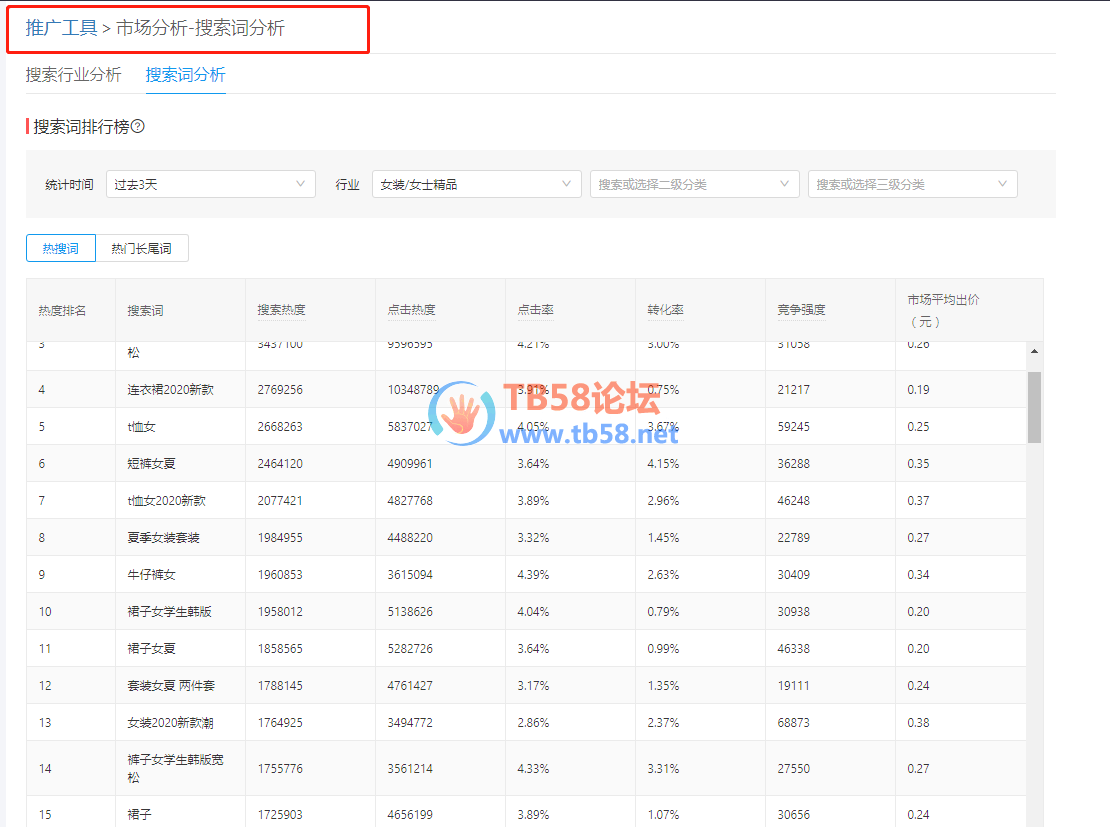
Task: Switch to the 热门长尾词 tab button
Action: [x=142, y=249]
